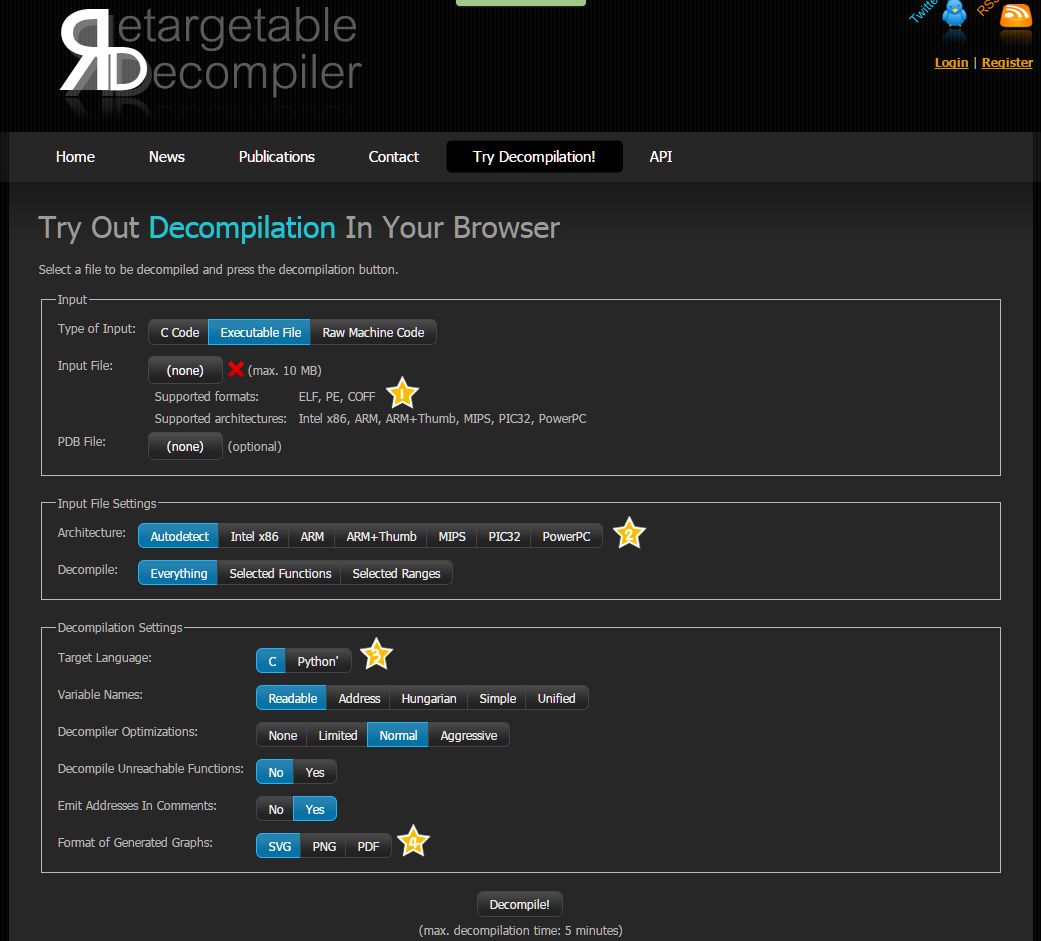The image size is (1041, 941).
Task: Click "Supported architectures:" label text
Action: [x=220, y=418]
